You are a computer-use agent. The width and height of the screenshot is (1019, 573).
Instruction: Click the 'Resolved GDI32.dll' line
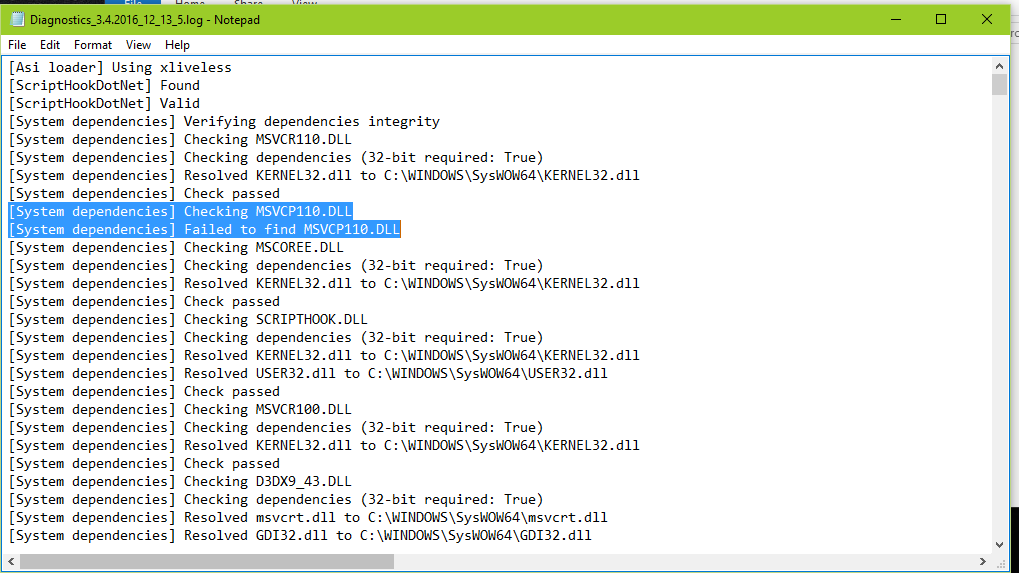[x=300, y=536]
